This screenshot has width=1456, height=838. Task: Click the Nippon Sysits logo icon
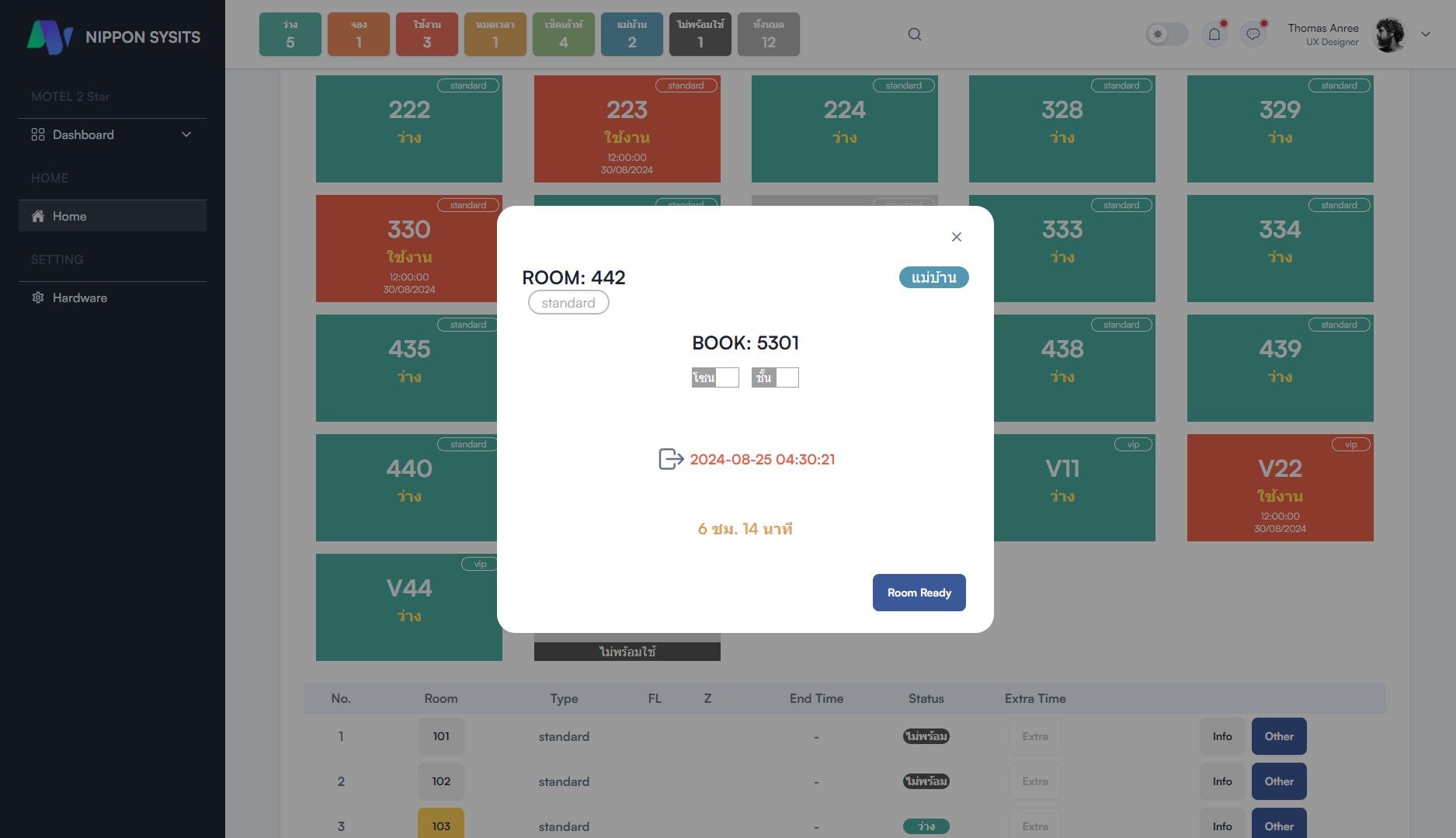[50, 37]
